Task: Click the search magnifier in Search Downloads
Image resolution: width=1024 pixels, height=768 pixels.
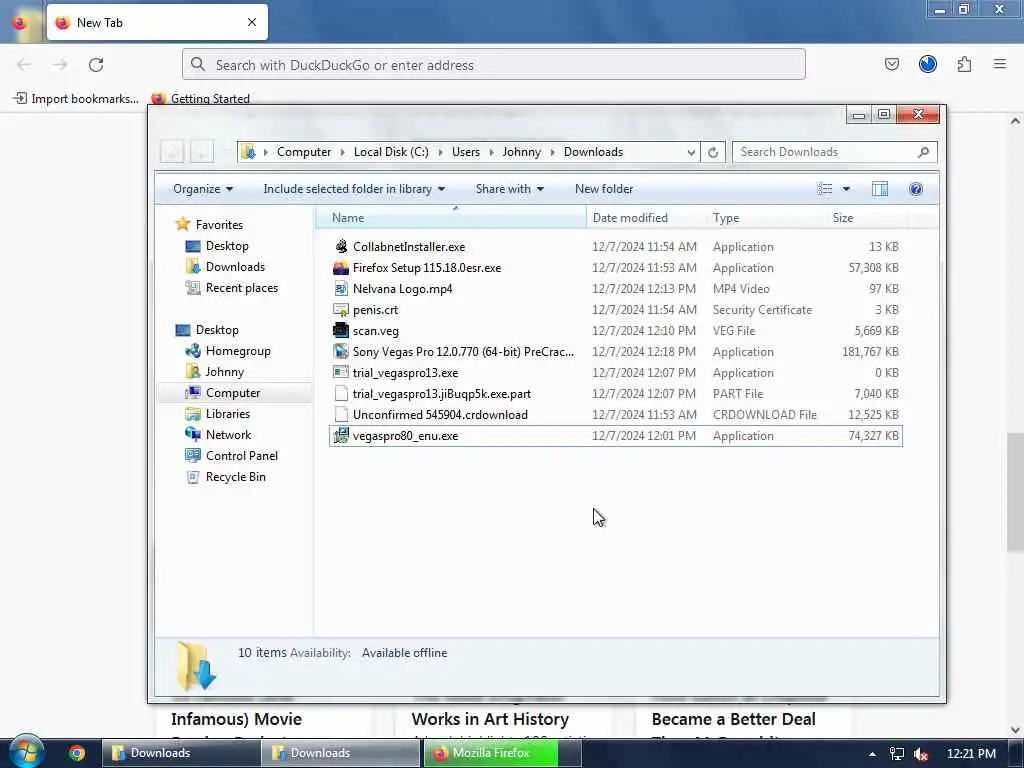Action: (x=923, y=152)
